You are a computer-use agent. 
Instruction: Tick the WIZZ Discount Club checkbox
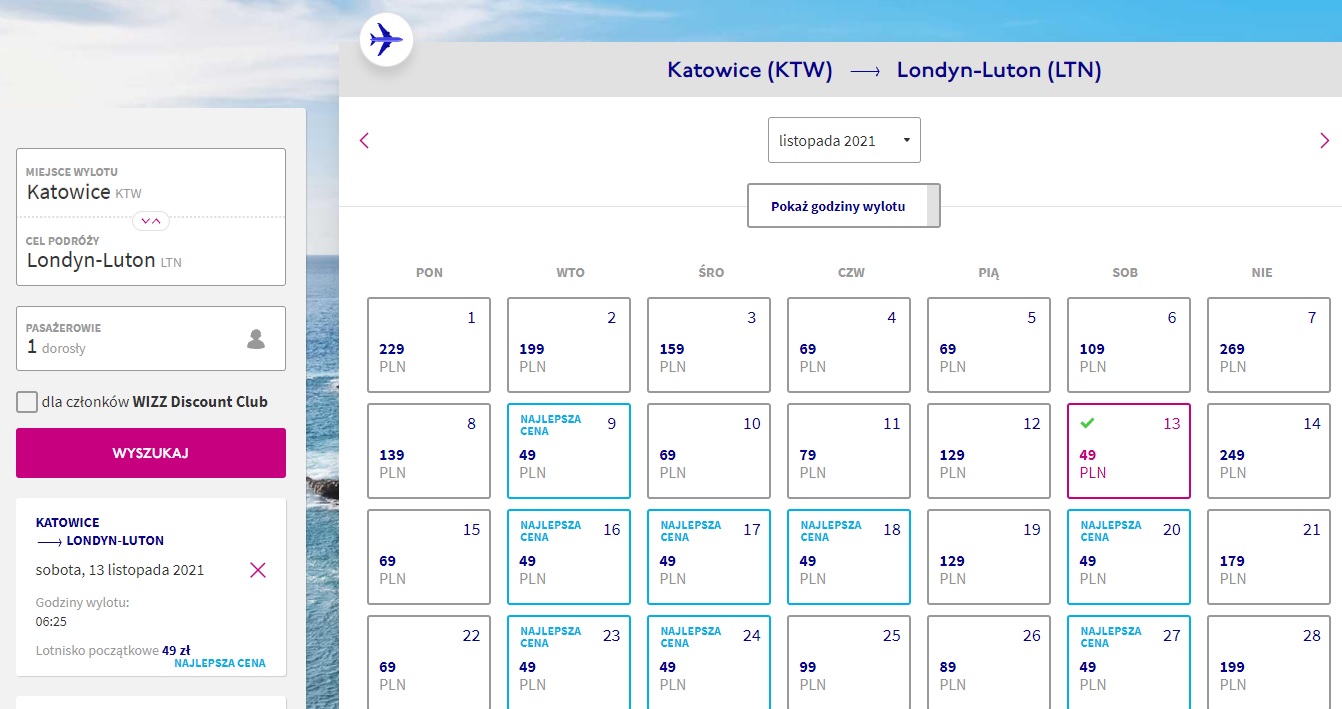(27, 402)
